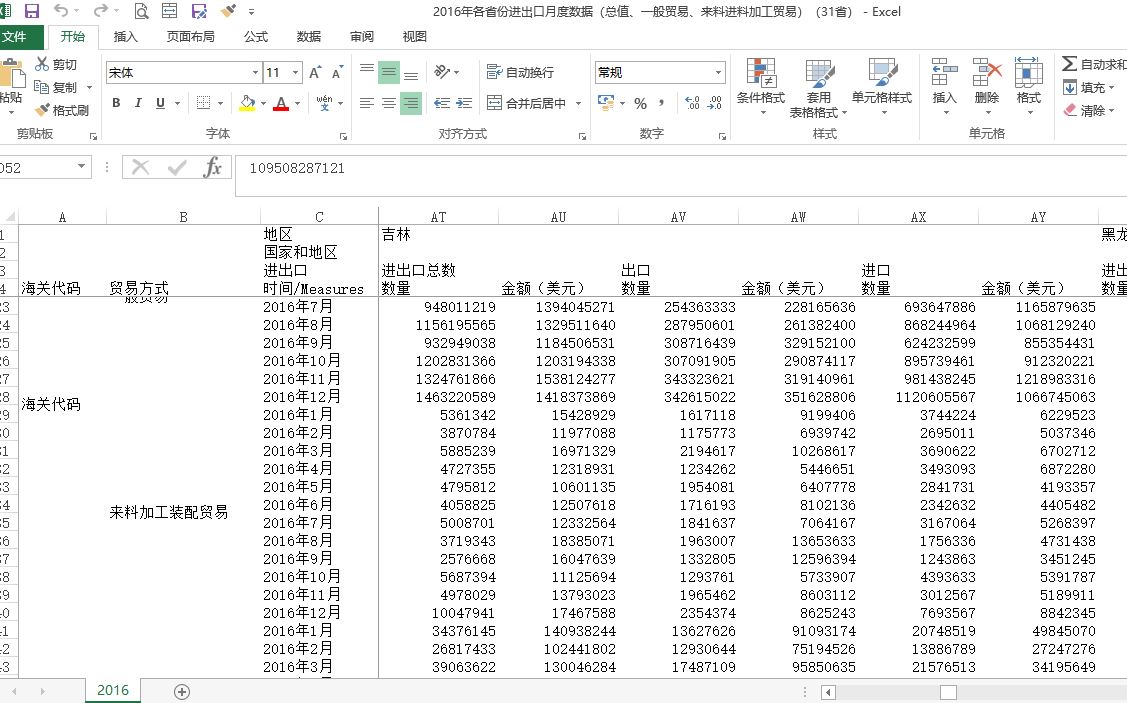Click Merge and Center (合并后居中)
The width and height of the screenshot is (1127, 703).
coord(527,103)
